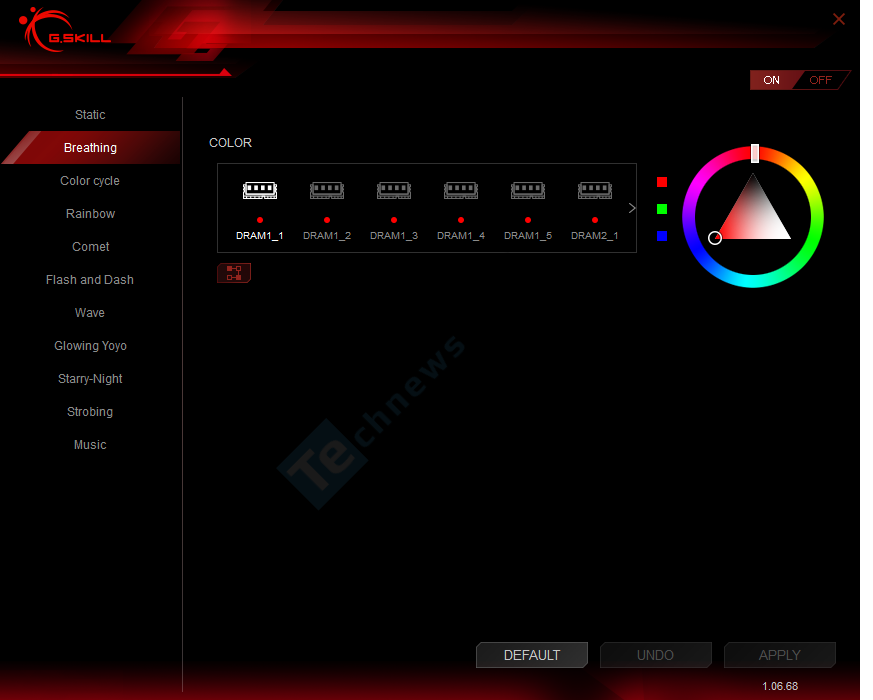Choose Flash and Dash effect

point(90,280)
